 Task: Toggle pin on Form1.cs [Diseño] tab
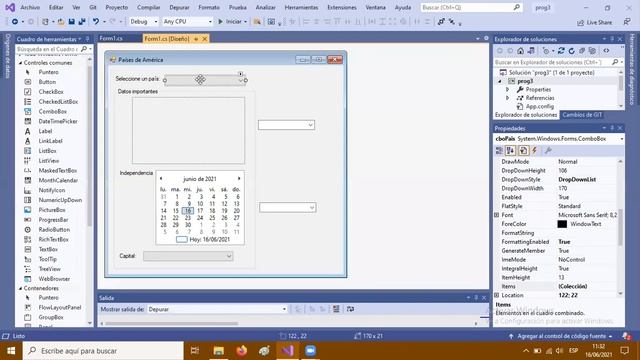(x=196, y=39)
